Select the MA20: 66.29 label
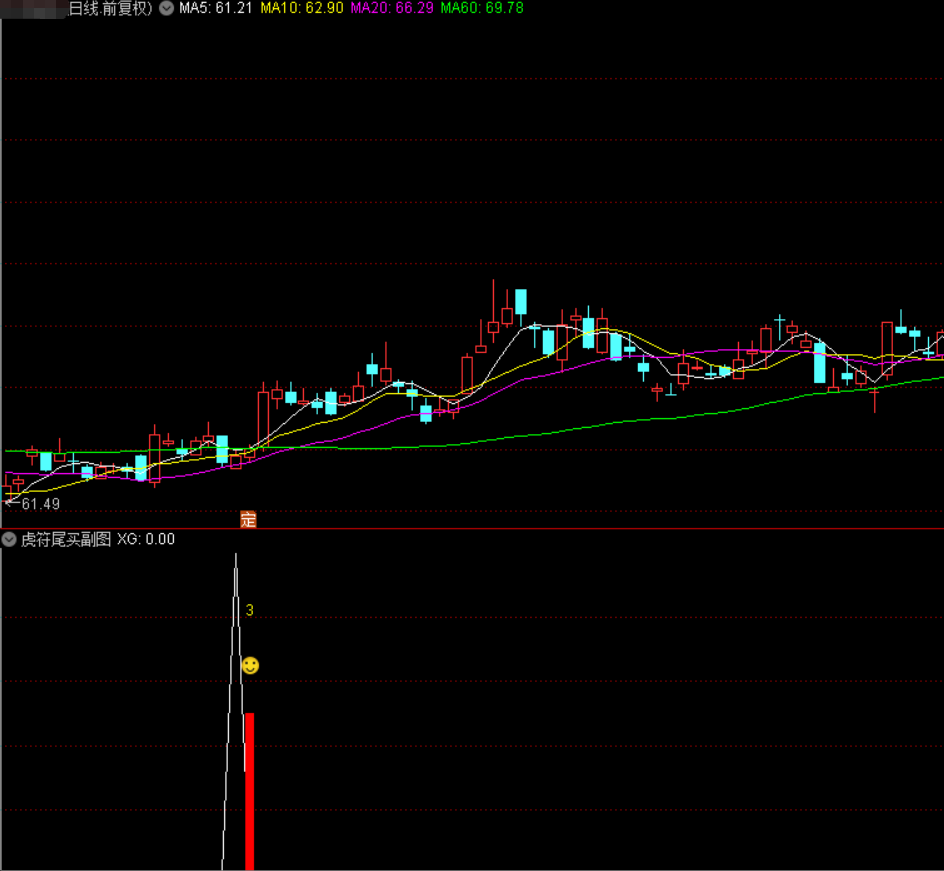The width and height of the screenshot is (944, 871). coord(392,8)
